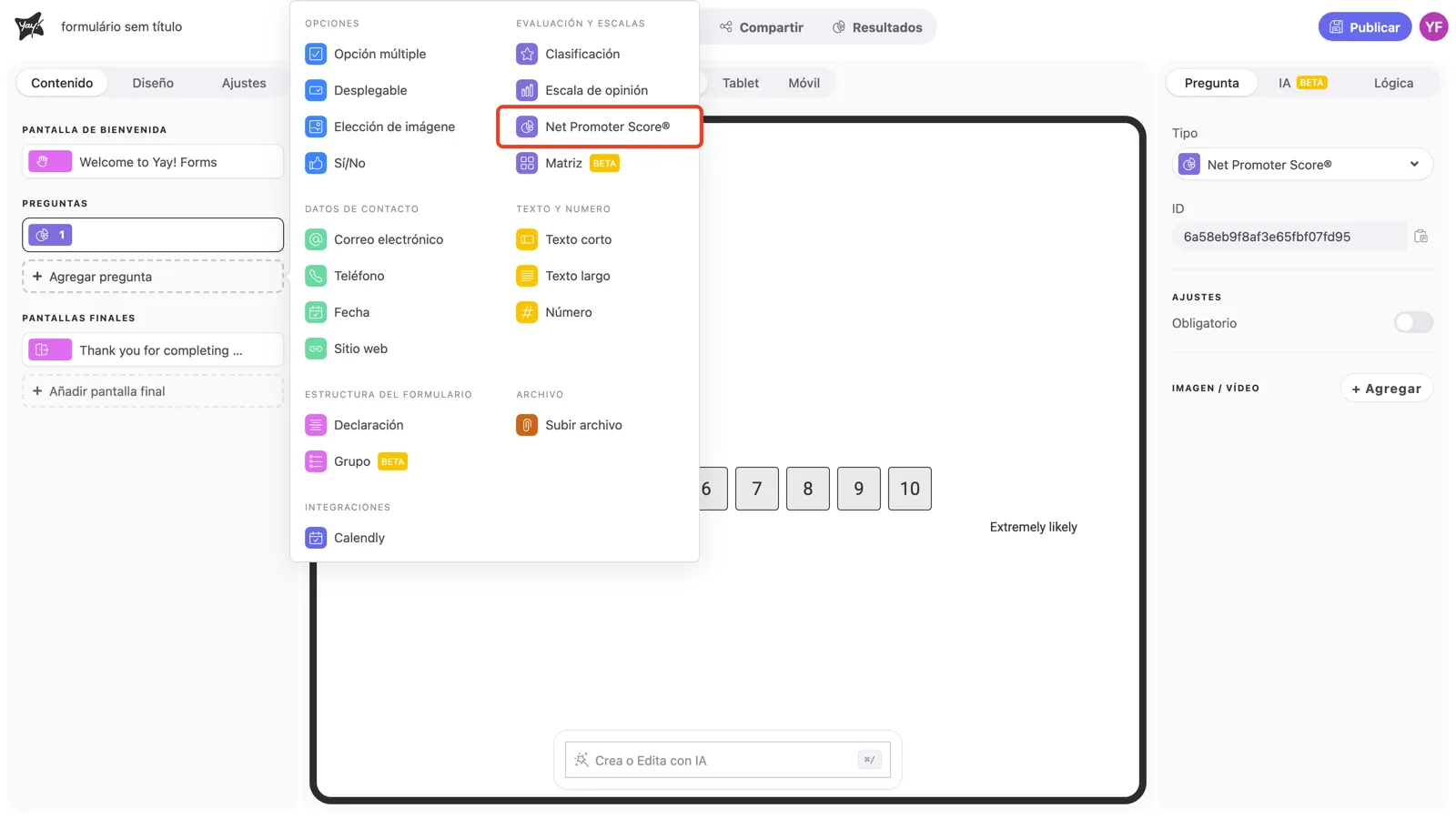
Task: Select the Correo electrónico icon
Action: 316,239
